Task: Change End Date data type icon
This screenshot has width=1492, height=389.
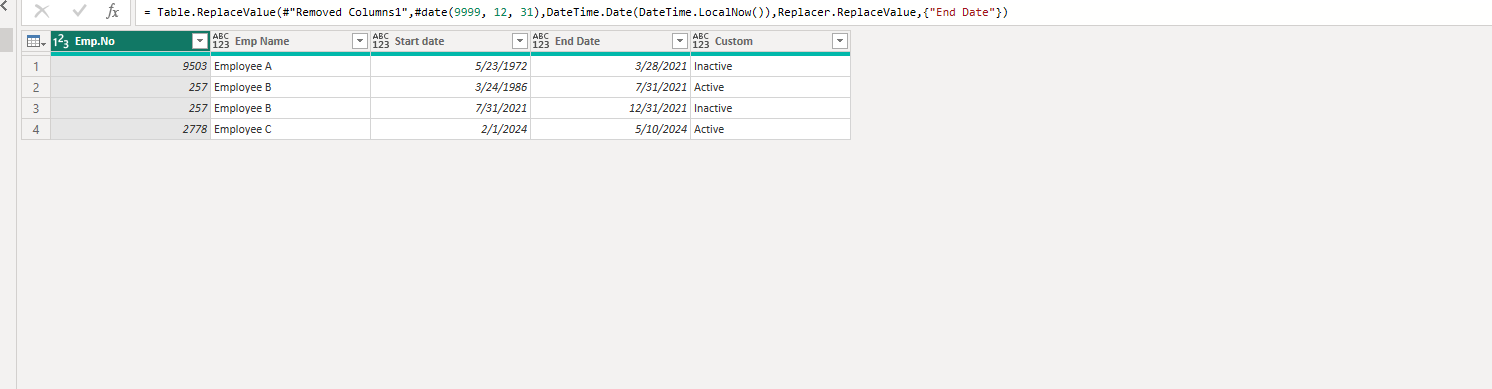Action: point(540,41)
